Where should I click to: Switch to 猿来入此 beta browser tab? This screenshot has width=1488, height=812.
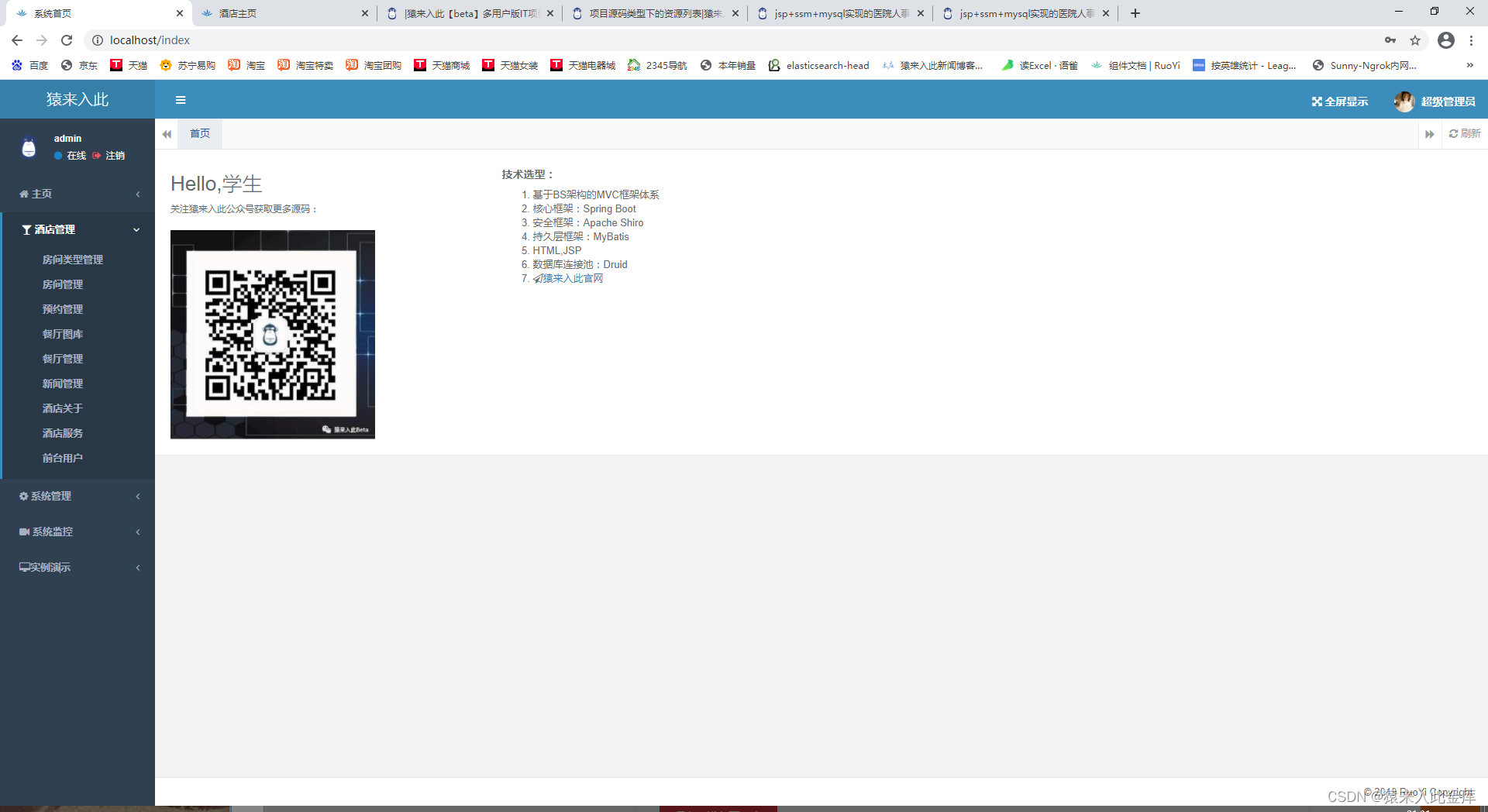click(469, 13)
